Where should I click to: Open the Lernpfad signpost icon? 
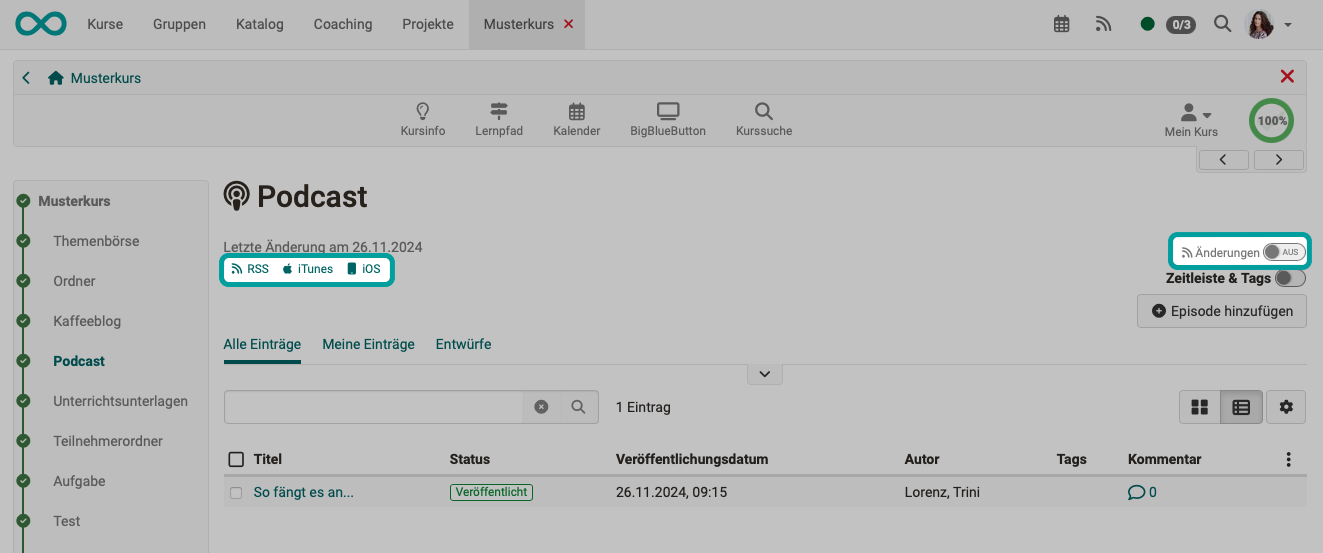tap(499, 112)
